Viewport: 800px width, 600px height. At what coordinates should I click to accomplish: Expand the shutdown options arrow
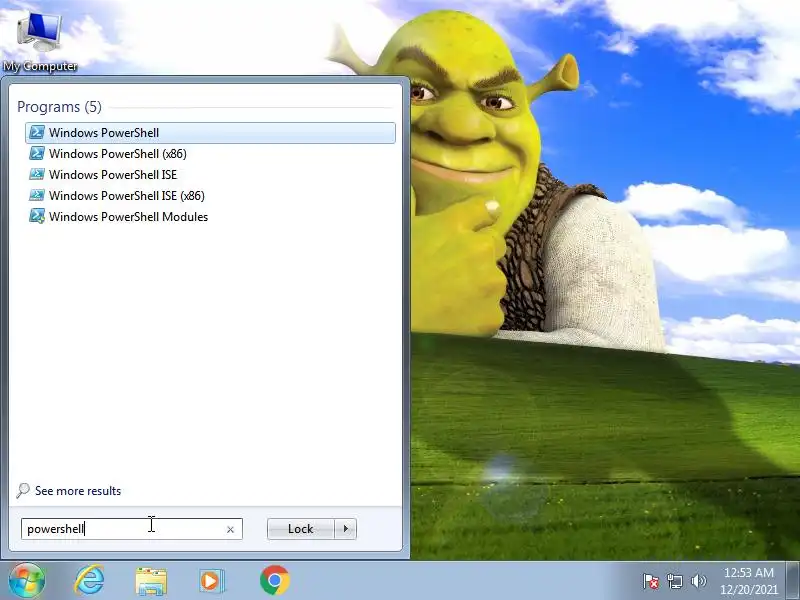point(346,529)
